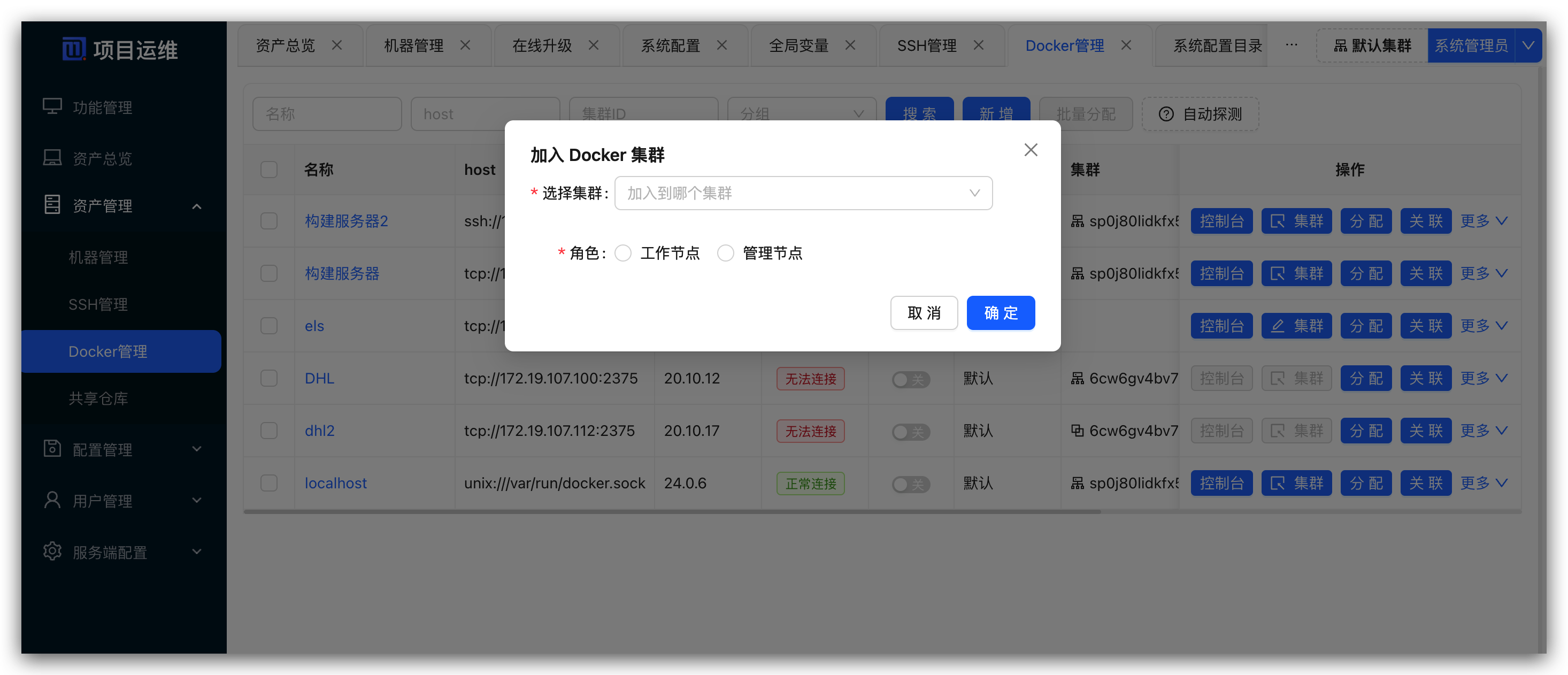Select the 工作节点 role radio button

[622, 252]
